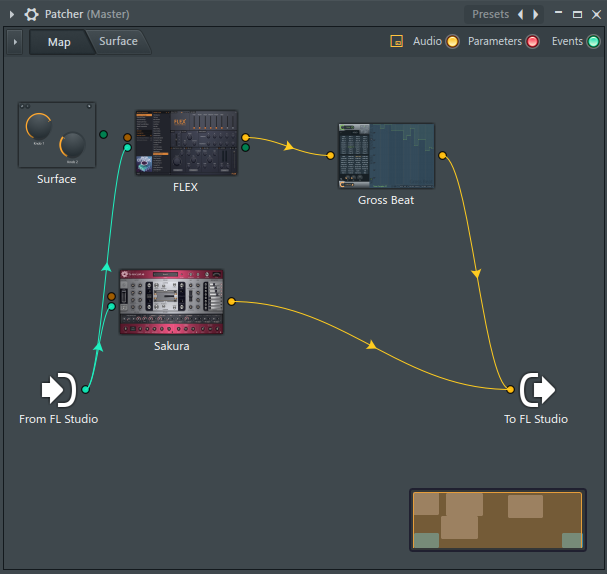Click the From FL Studio input icon
This screenshot has width=607, height=574.
tap(58, 389)
